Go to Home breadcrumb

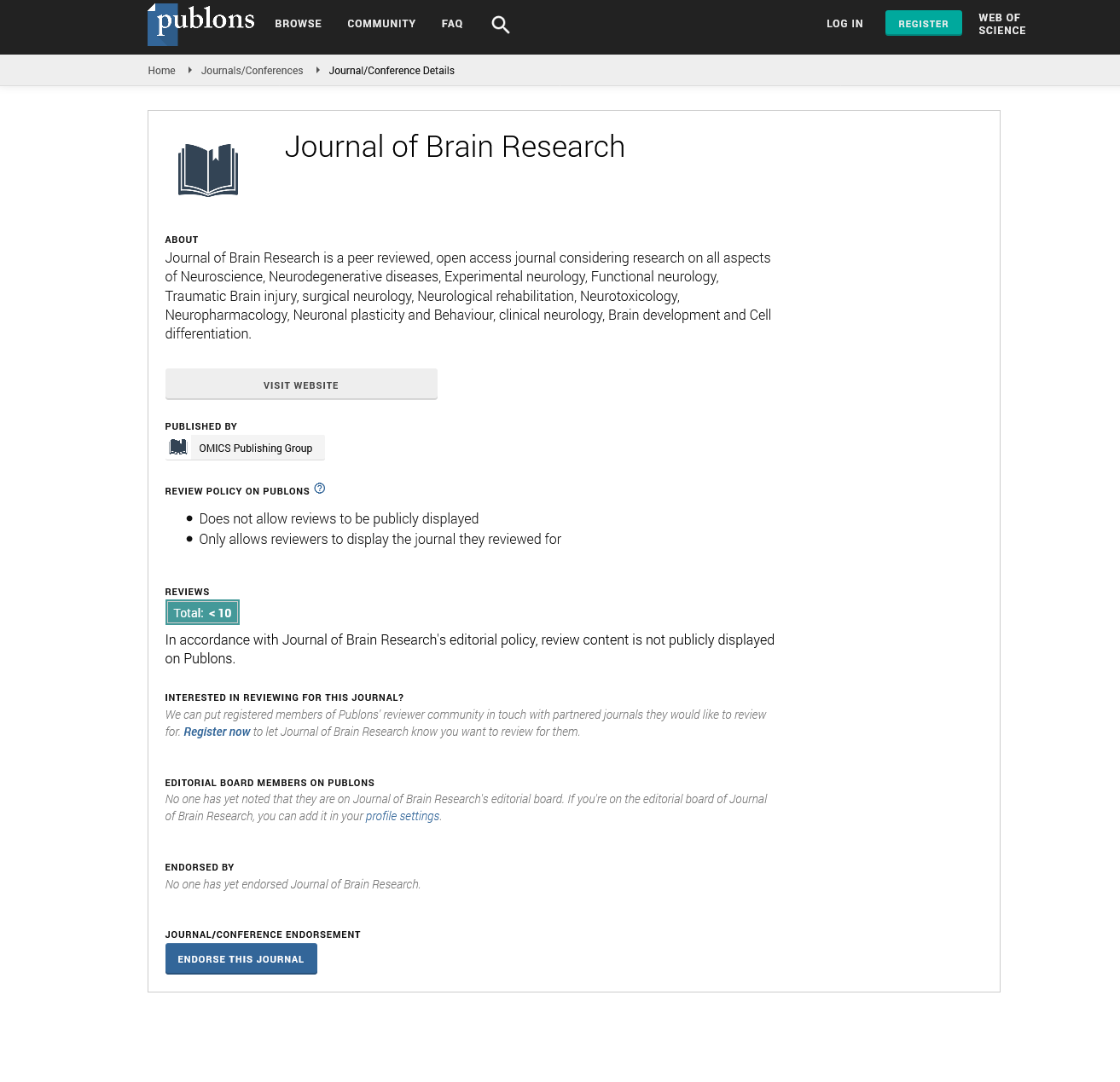[161, 71]
